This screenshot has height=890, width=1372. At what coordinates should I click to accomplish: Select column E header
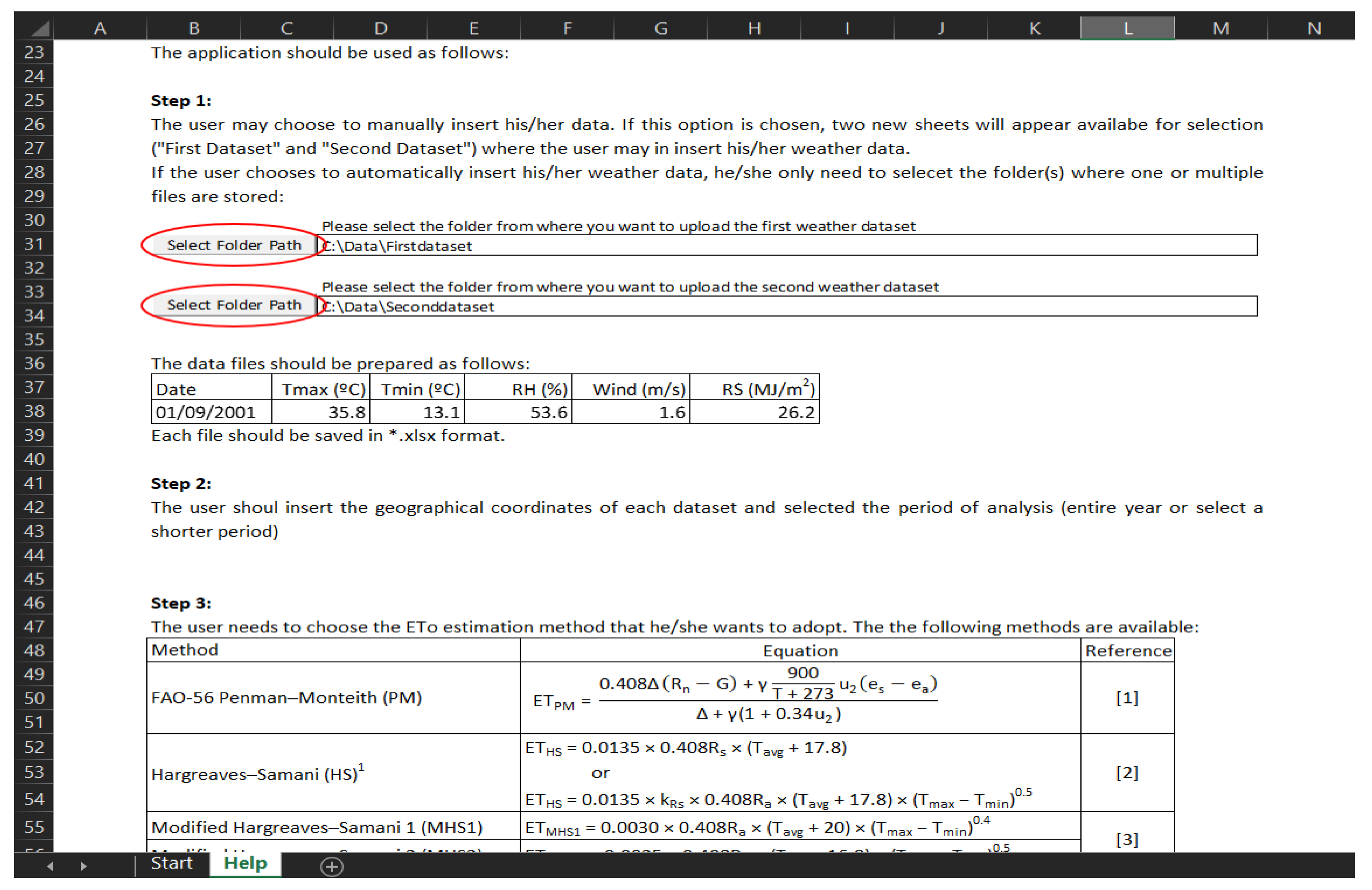474,28
